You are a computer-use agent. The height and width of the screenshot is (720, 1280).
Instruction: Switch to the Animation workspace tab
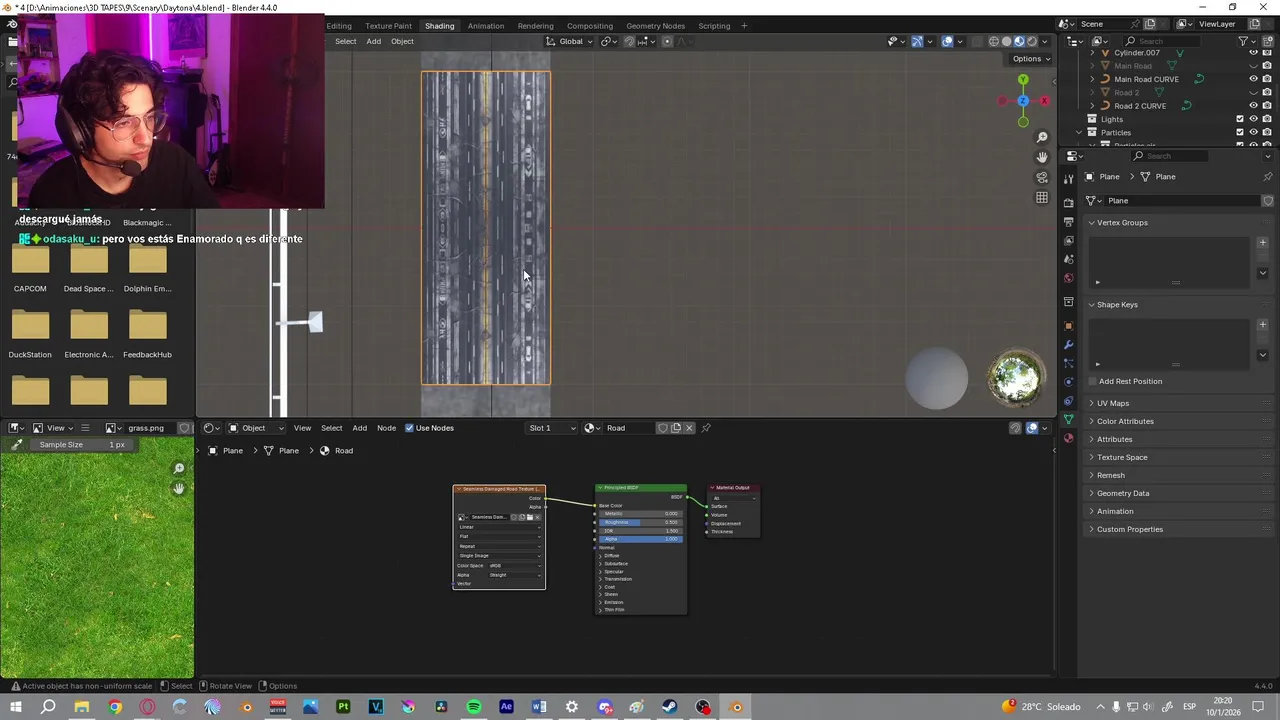coord(486,26)
